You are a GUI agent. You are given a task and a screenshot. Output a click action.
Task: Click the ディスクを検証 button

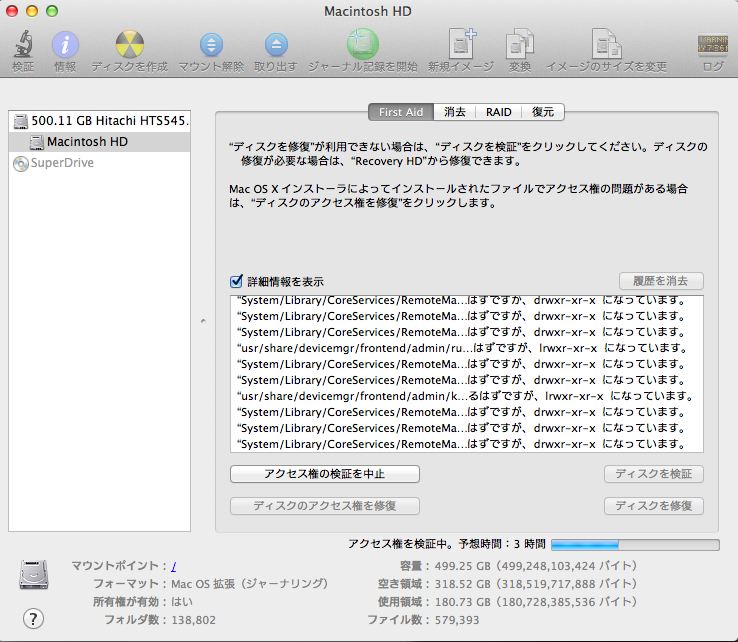click(654, 473)
